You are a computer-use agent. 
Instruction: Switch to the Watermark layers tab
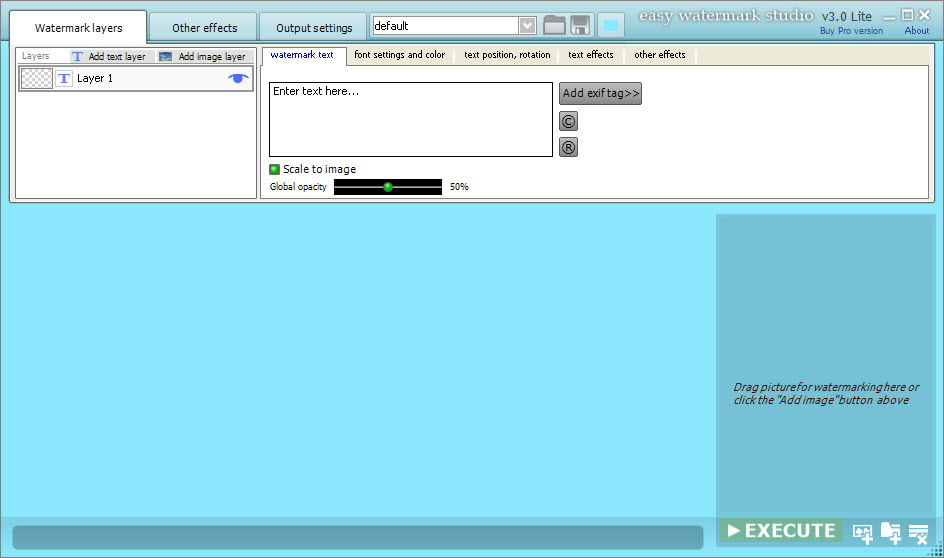[x=78, y=28]
